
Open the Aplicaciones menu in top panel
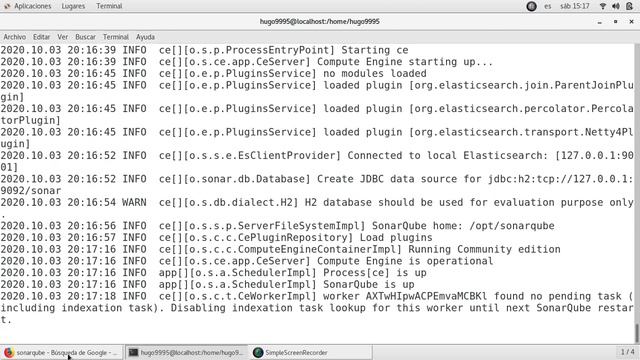tap(33, 6)
